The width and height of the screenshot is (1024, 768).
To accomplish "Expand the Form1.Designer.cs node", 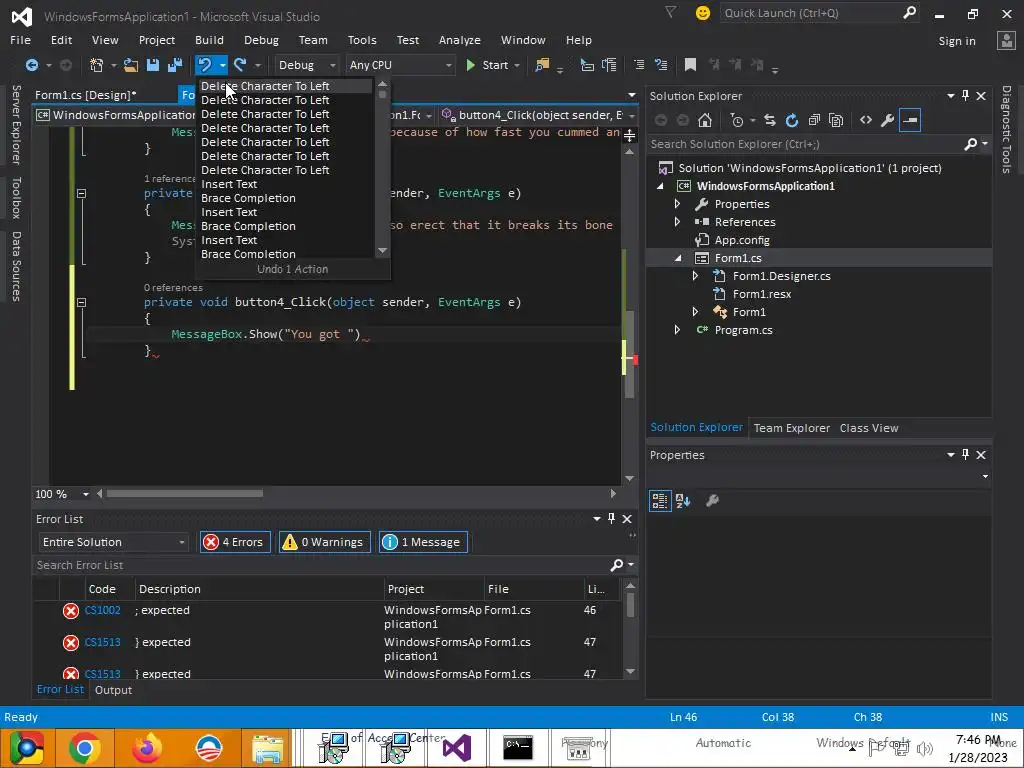I will pos(696,276).
